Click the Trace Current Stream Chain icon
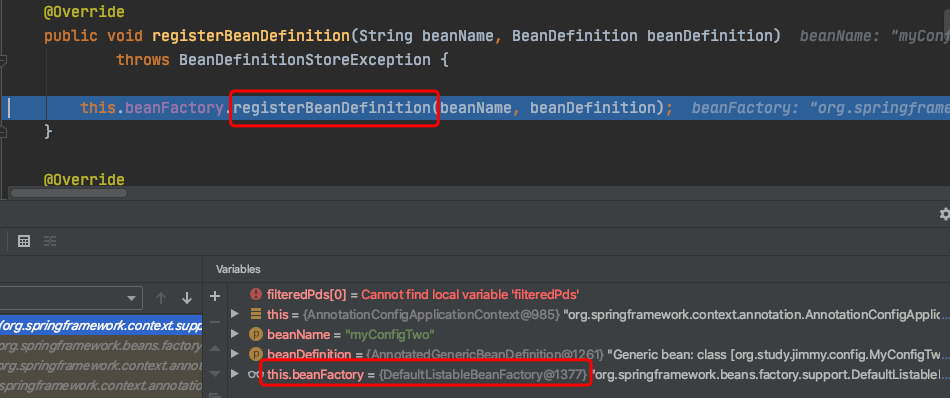This screenshot has width=950, height=398. pos(50,241)
